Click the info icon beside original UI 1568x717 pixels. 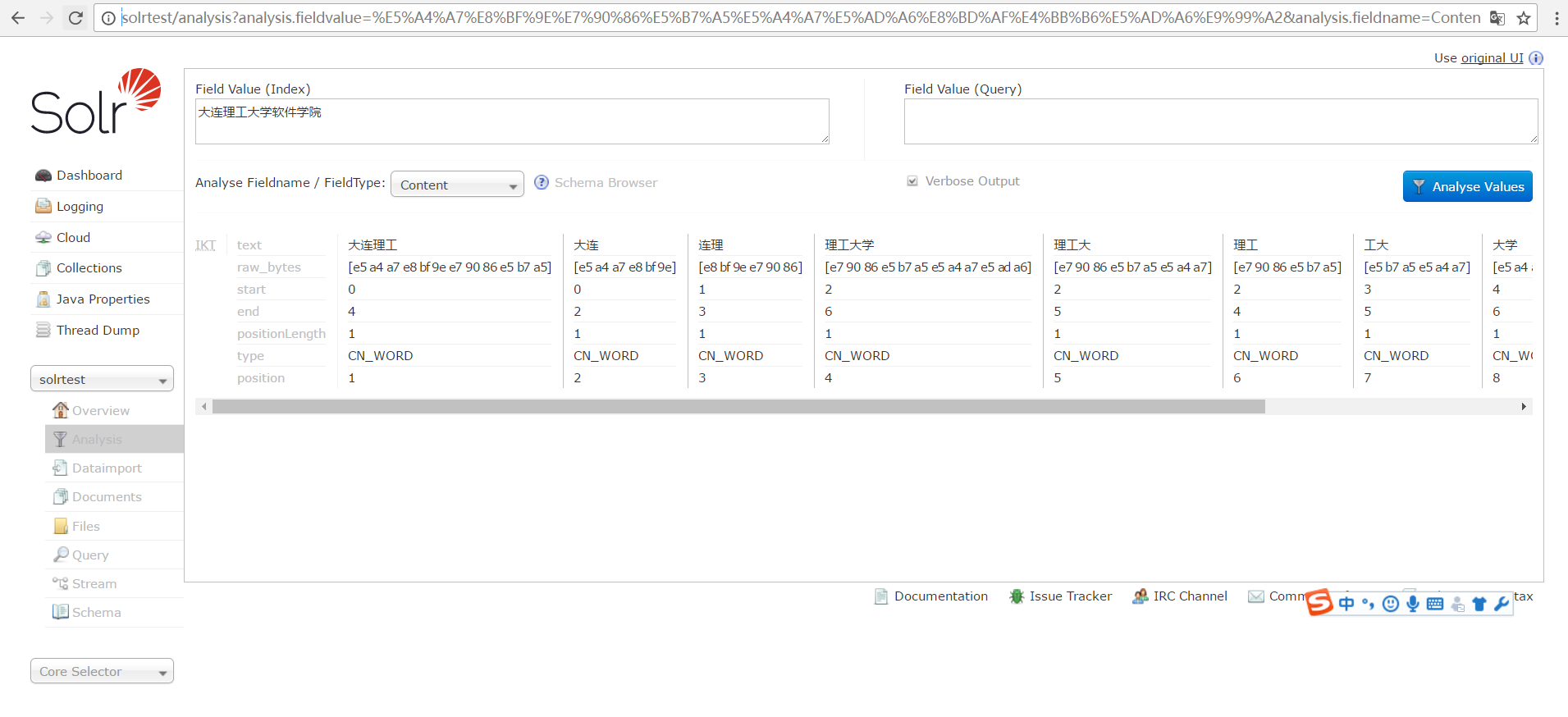click(1536, 58)
